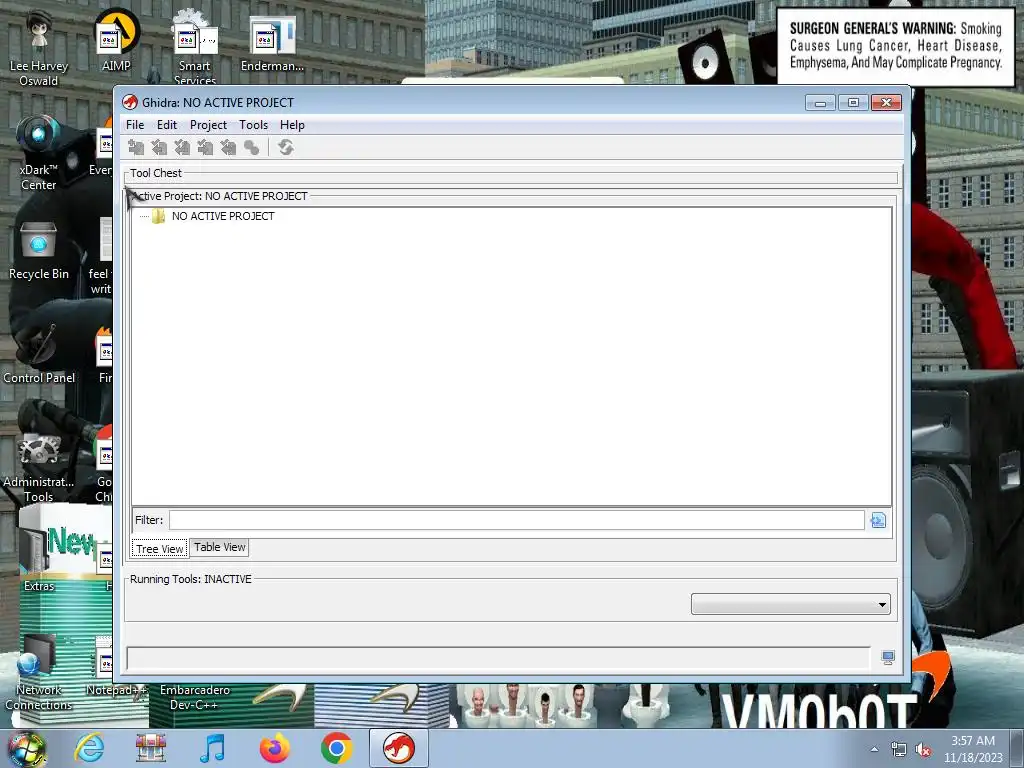Select the AIMP desktop shortcut
Screen dimensions: 1024x768
click(116, 40)
